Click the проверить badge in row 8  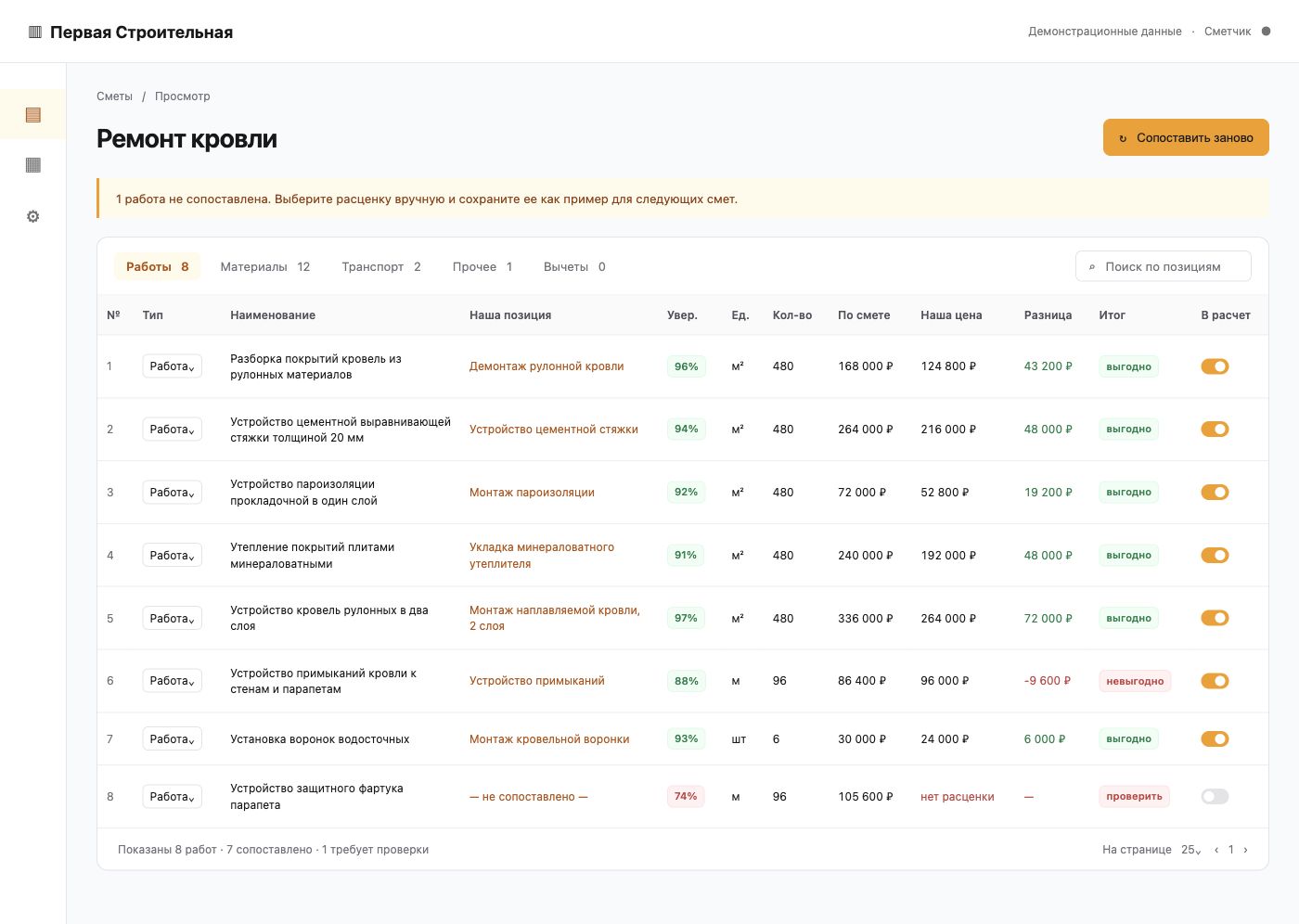[1134, 796]
